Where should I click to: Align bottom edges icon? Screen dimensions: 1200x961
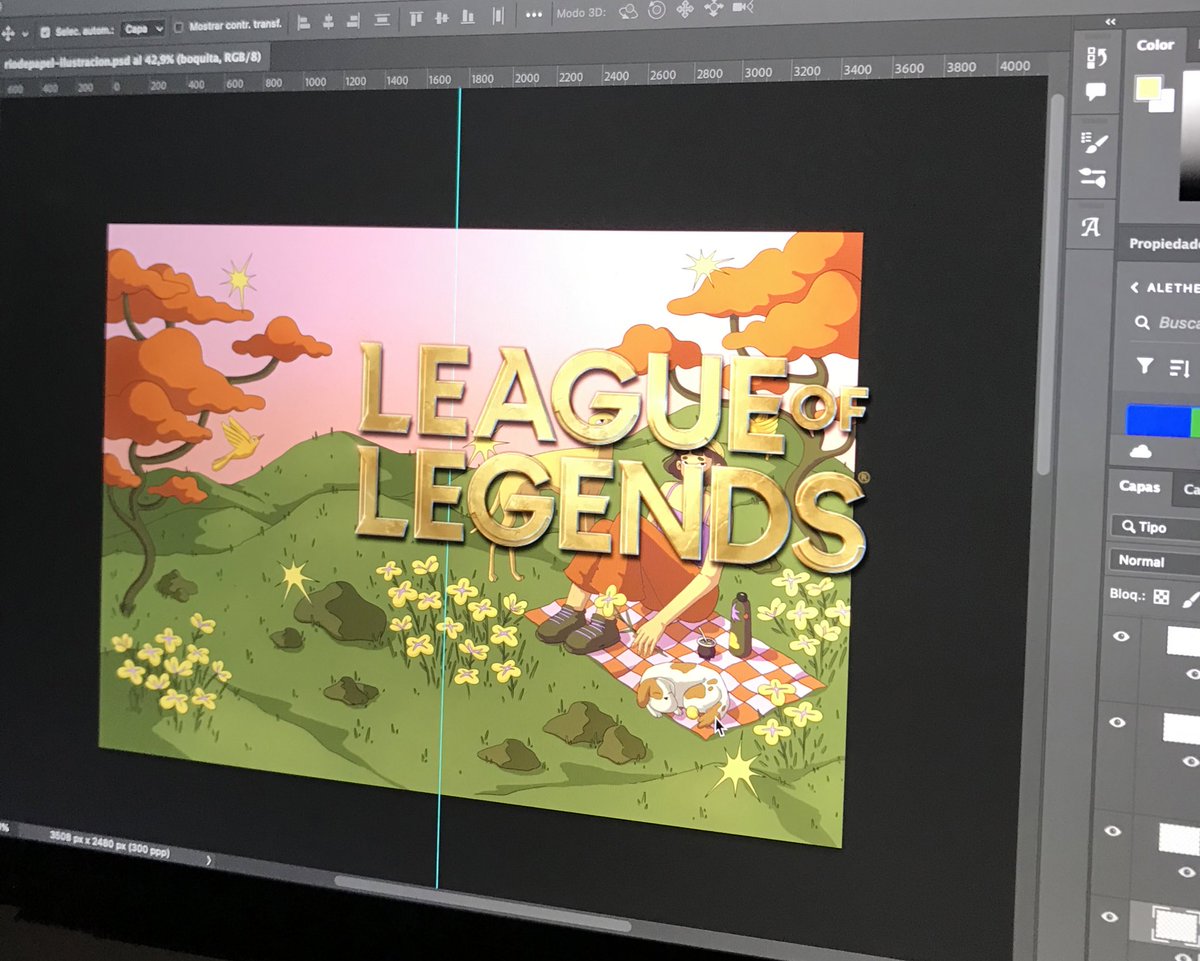point(467,16)
